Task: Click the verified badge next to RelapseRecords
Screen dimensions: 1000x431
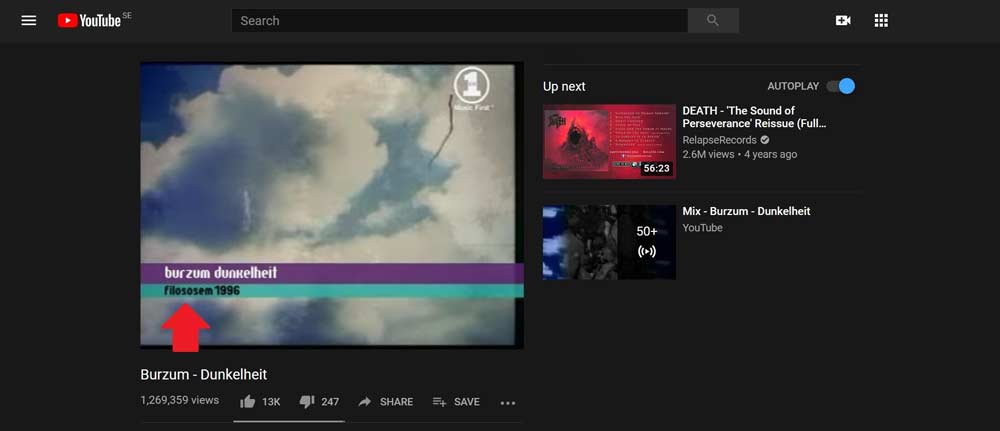Action: [x=765, y=140]
